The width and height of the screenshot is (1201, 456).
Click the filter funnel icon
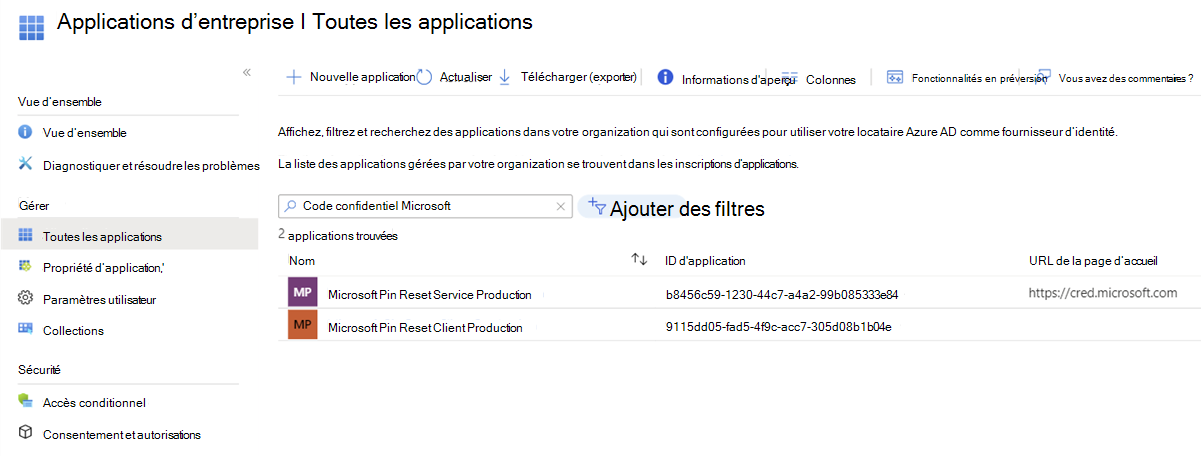pyautogui.click(x=597, y=206)
